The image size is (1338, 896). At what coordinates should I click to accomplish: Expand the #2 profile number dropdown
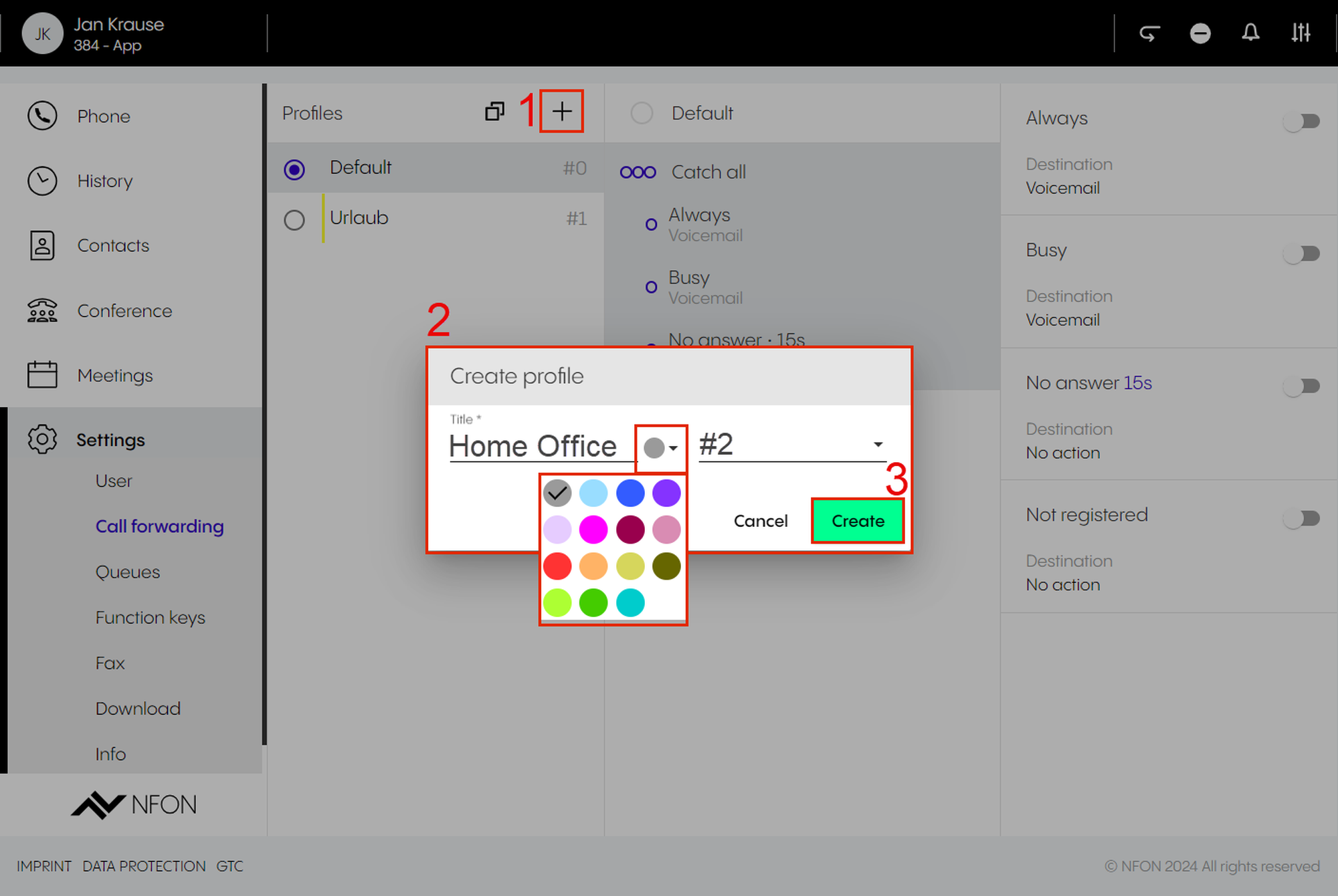tap(878, 445)
